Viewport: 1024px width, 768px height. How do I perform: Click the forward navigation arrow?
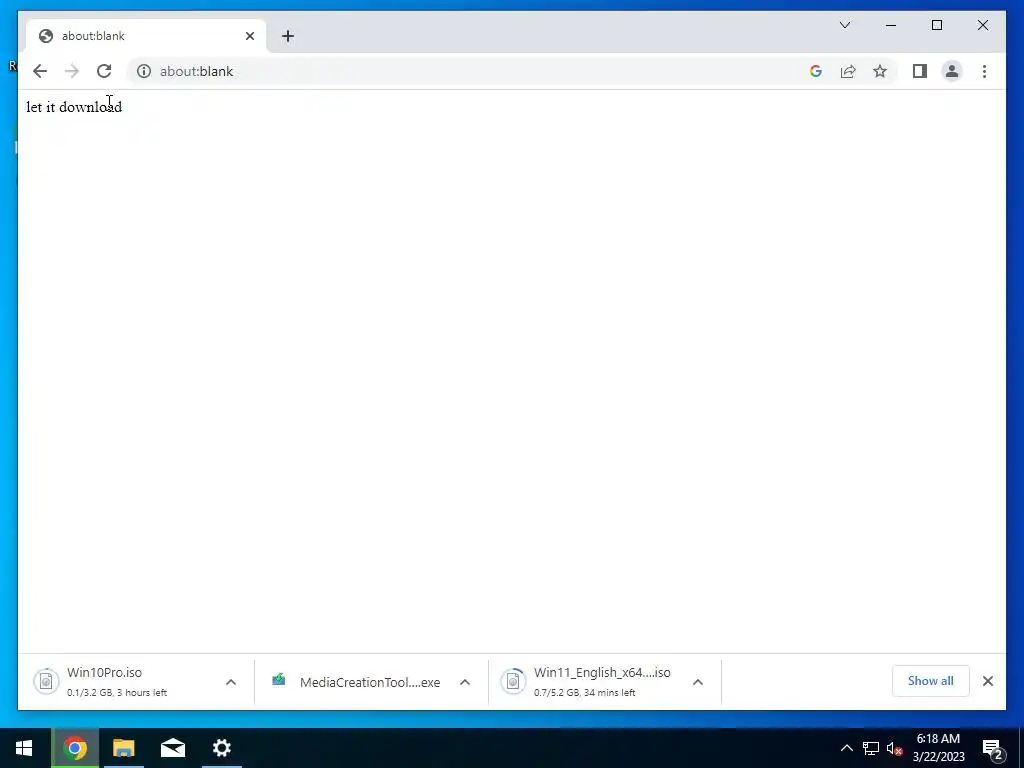(x=72, y=71)
